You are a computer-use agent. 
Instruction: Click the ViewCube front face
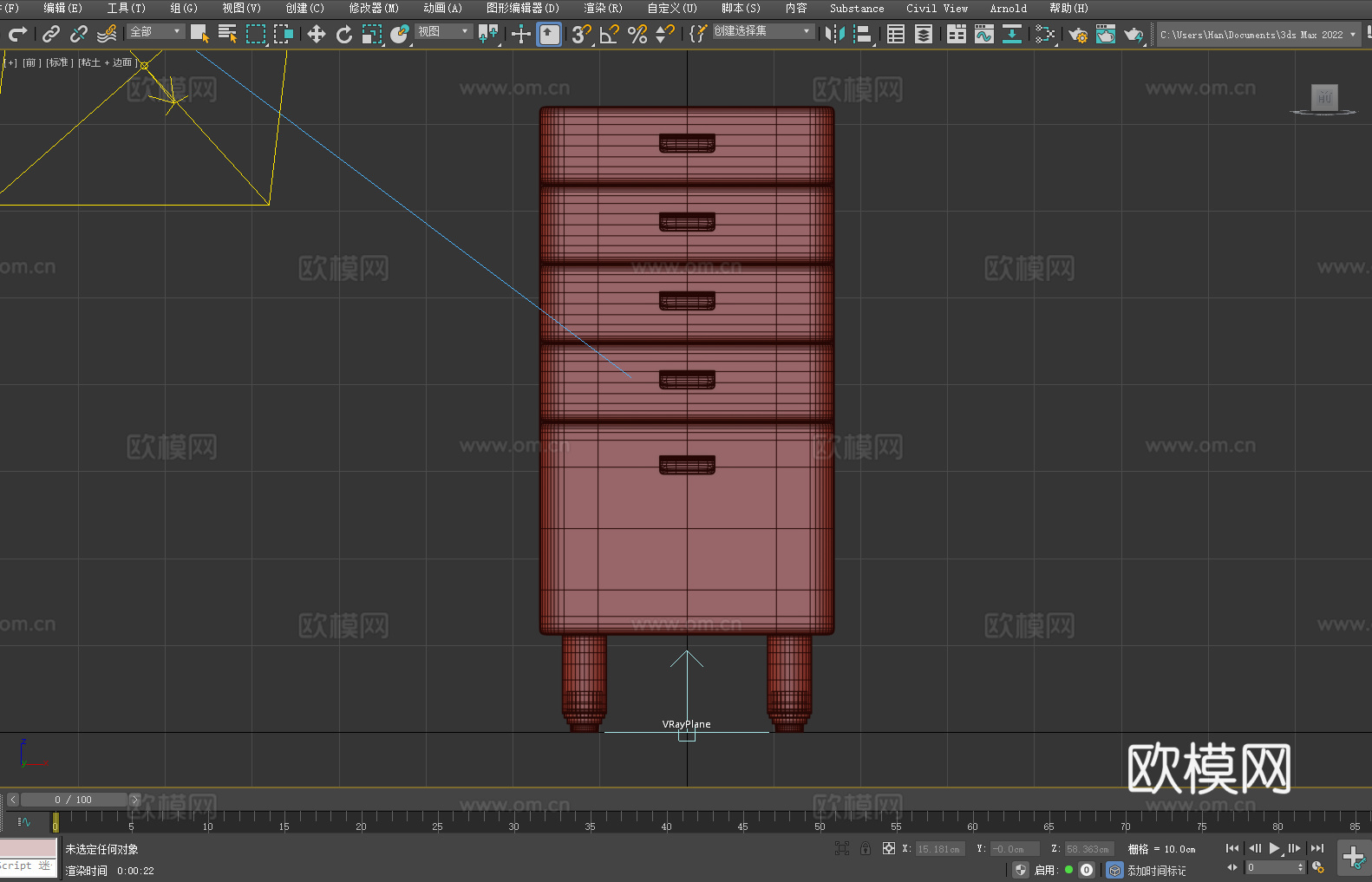[1324, 97]
